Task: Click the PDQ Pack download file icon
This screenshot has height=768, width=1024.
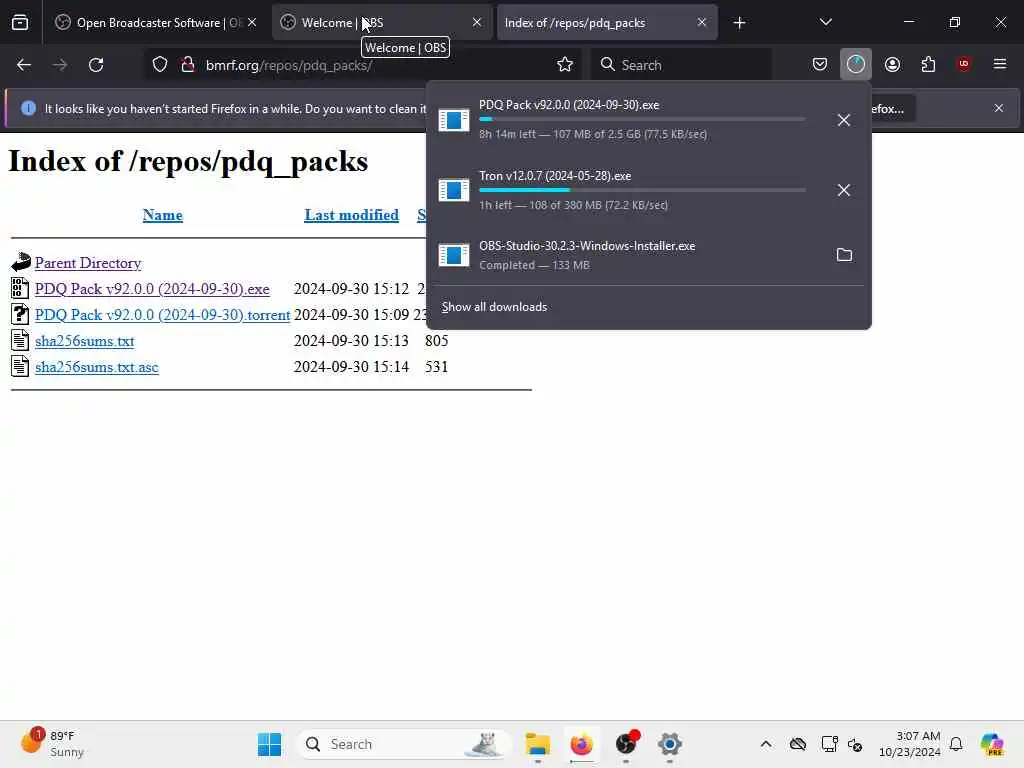Action: (454, 120)
